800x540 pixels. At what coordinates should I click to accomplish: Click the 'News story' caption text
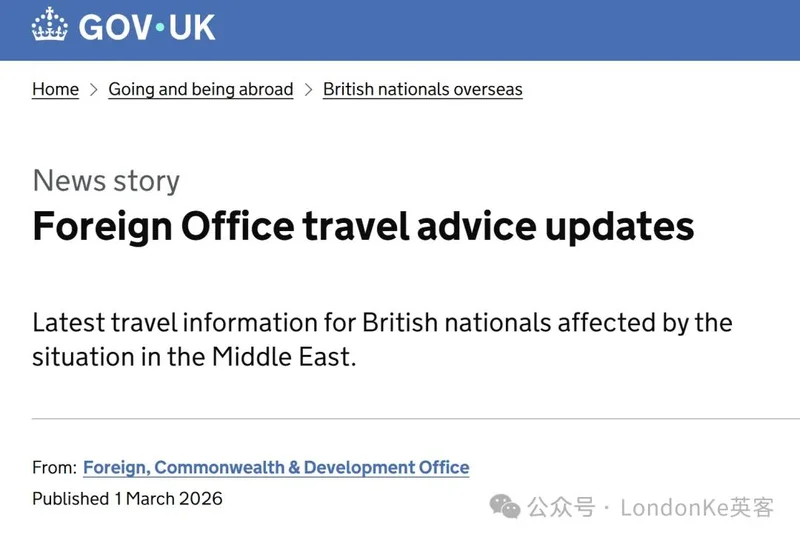(x=106, y=181)
